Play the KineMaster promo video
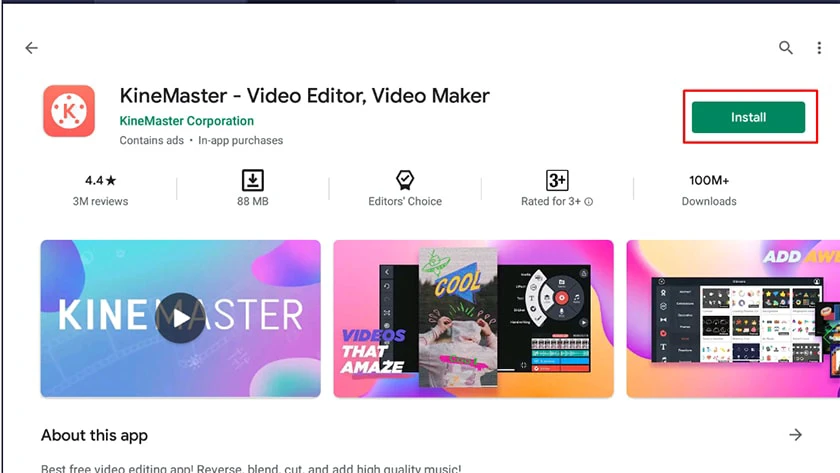 180,318
